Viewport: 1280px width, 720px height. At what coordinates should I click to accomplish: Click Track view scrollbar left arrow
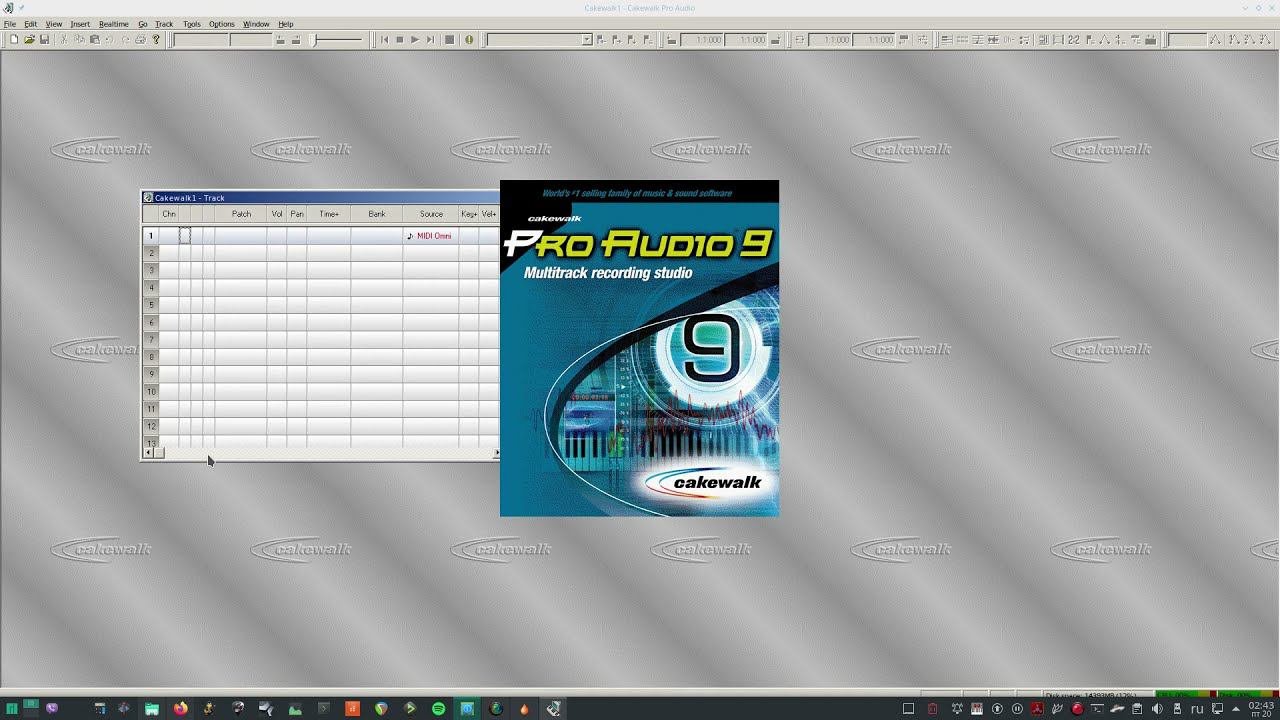148,453
